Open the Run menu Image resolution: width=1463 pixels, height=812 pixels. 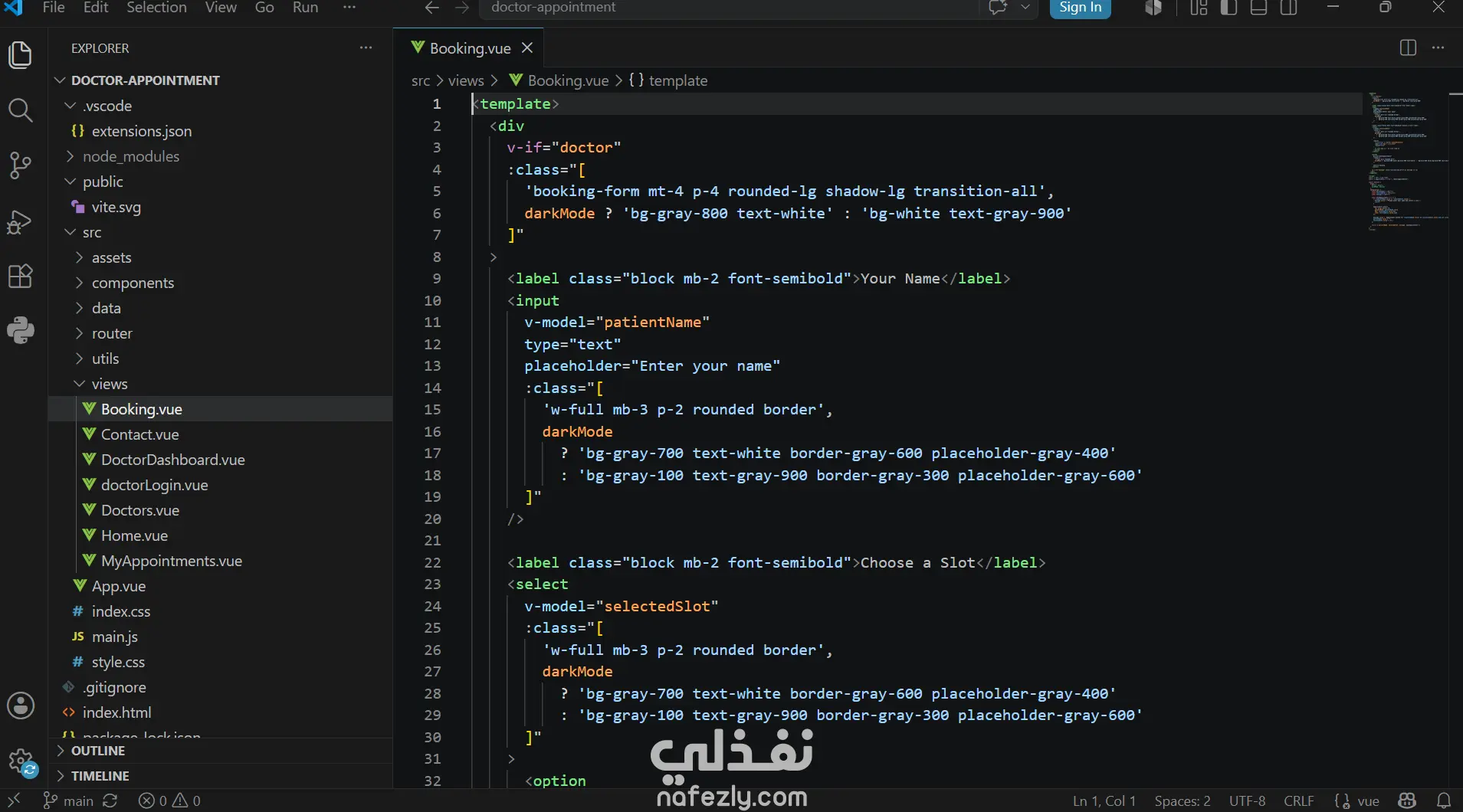[305, 8]
